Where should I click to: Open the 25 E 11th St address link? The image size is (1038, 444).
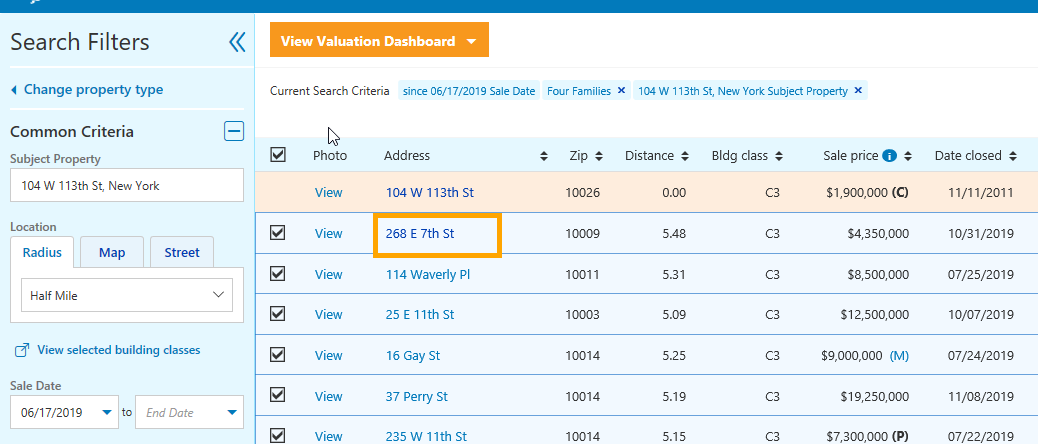pyautogui.click(x=420, y=314)
